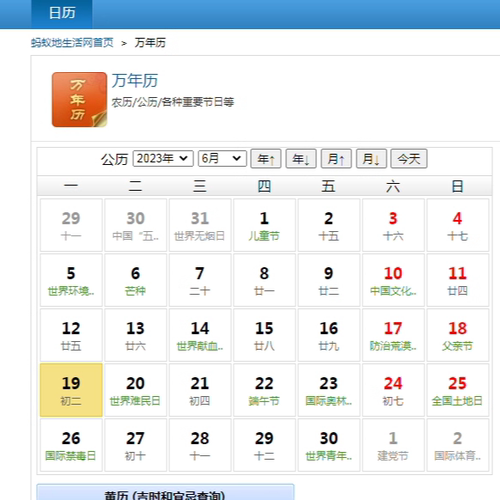Select June 8 廿一 cell
The image size is (500, 500).
pyautogui.click(x=264, y=280)
